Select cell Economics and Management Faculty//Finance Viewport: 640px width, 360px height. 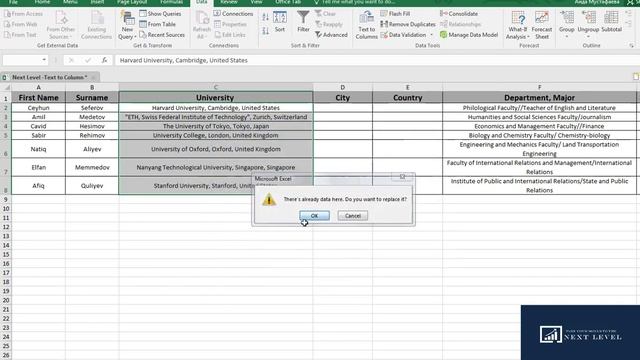click(539, 126)
